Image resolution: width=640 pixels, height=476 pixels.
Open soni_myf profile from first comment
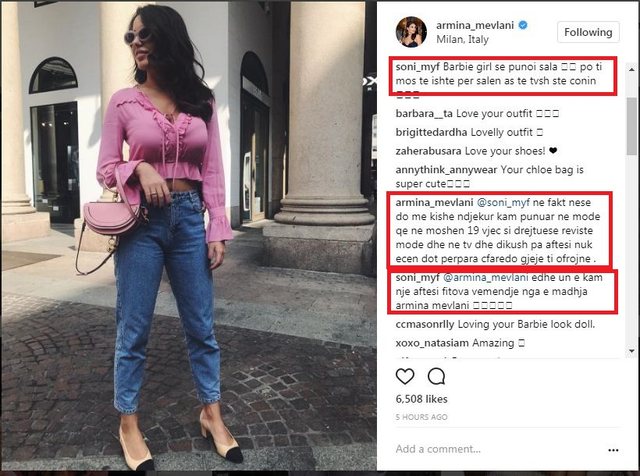point(417,67)
